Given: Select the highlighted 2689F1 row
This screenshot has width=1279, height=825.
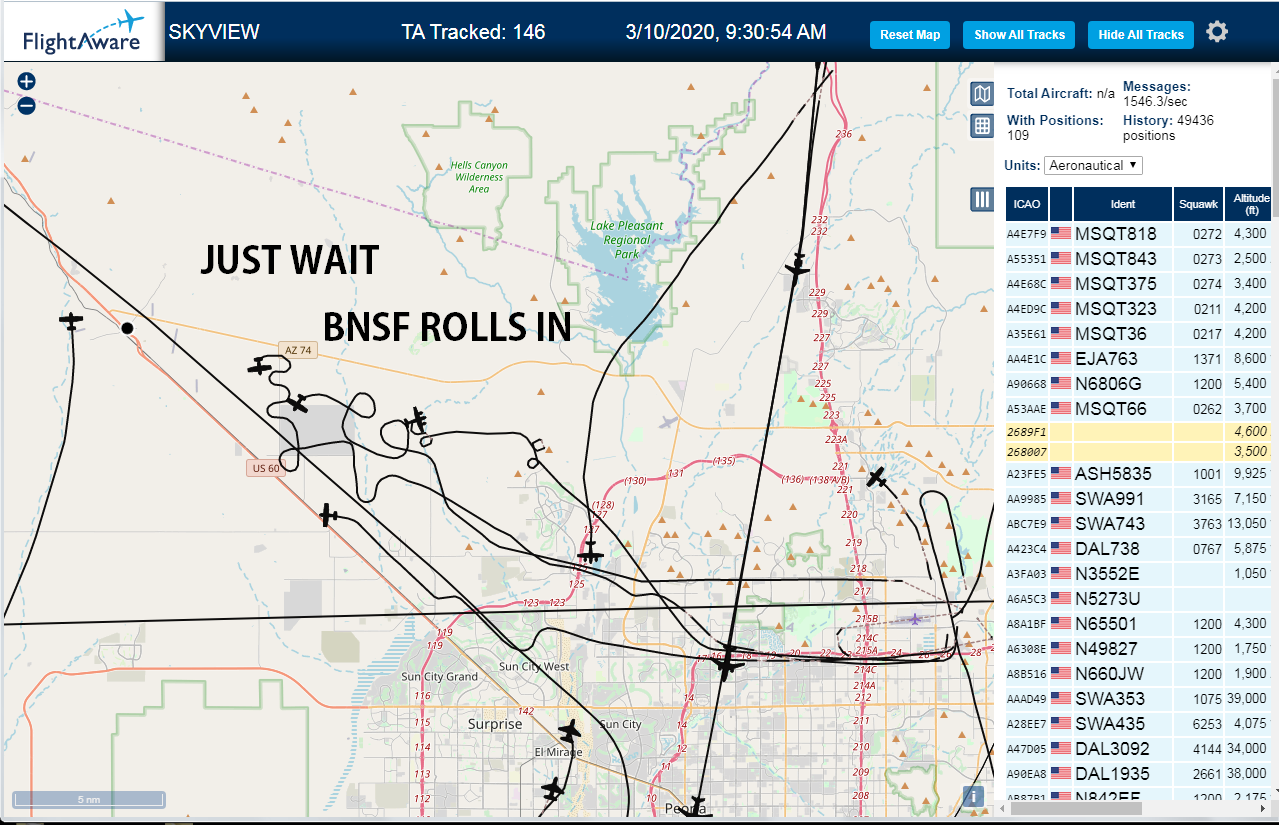Looking at the screenshot, I should click(x=1139, y=432).
